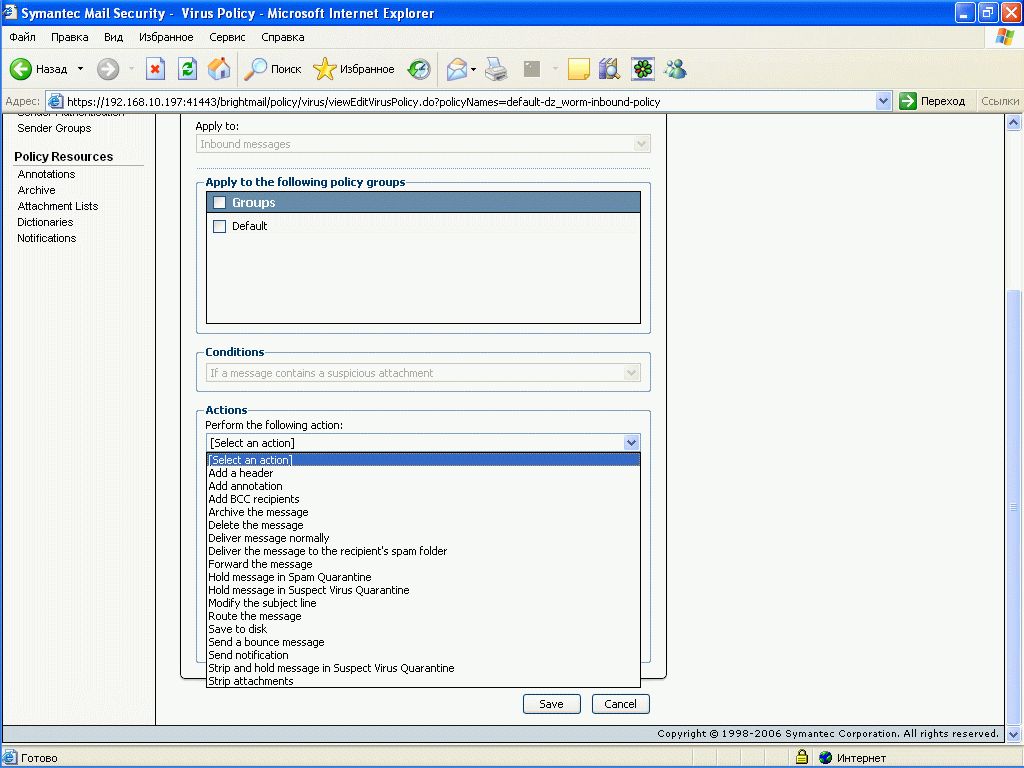This screenshot has width=1024, height=768.
Task: Click the grey Forward arrow button
Action: (108, 69)
